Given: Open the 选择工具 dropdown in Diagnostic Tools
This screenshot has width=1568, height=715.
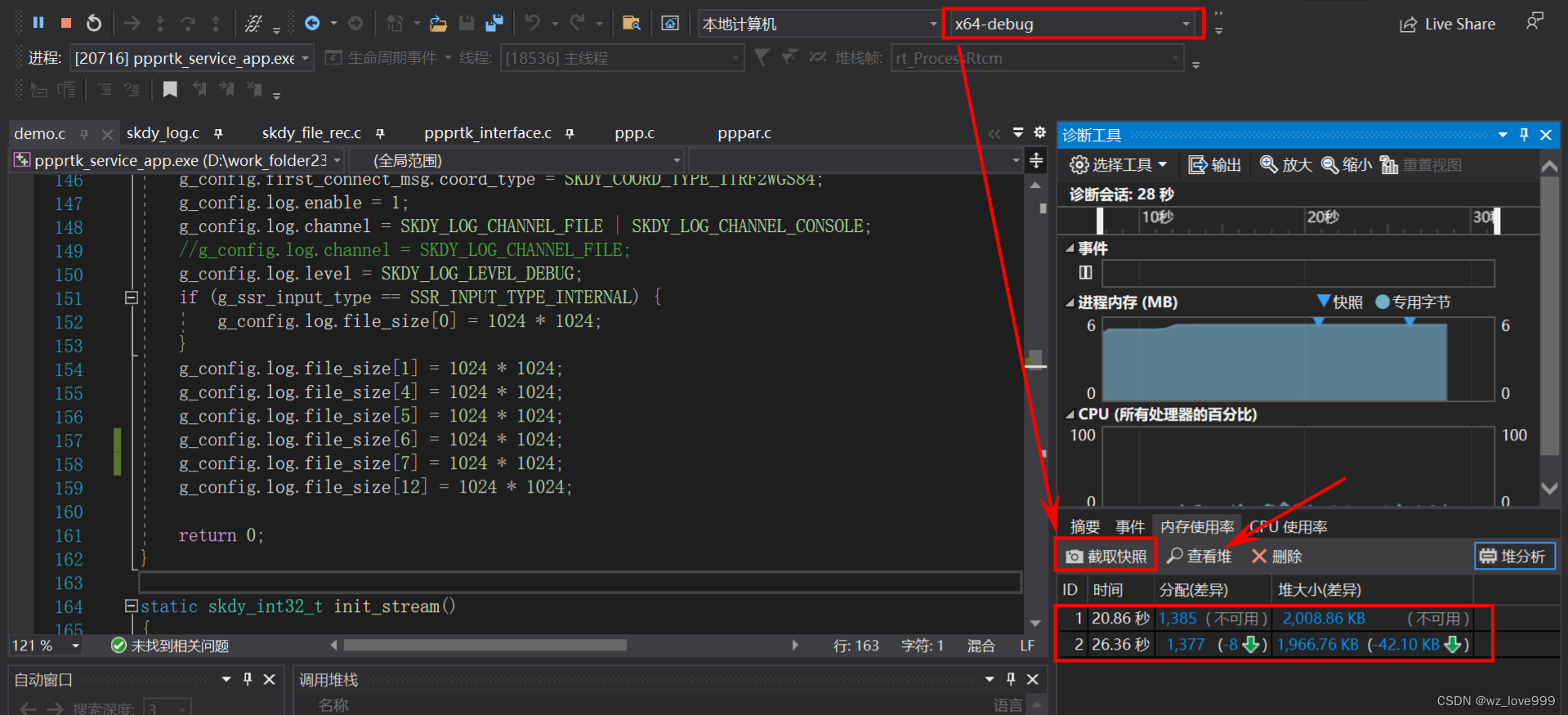Looking at the screenshot, I should (x=1118, y=165).
